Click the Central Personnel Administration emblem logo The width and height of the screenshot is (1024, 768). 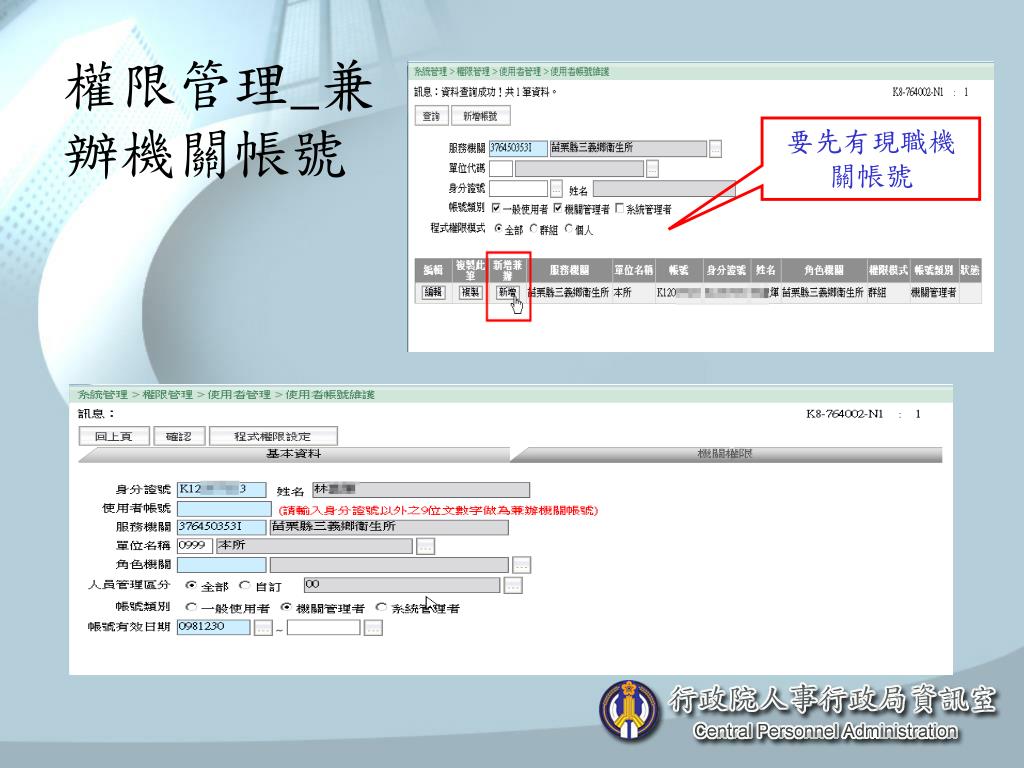[629, 710]
